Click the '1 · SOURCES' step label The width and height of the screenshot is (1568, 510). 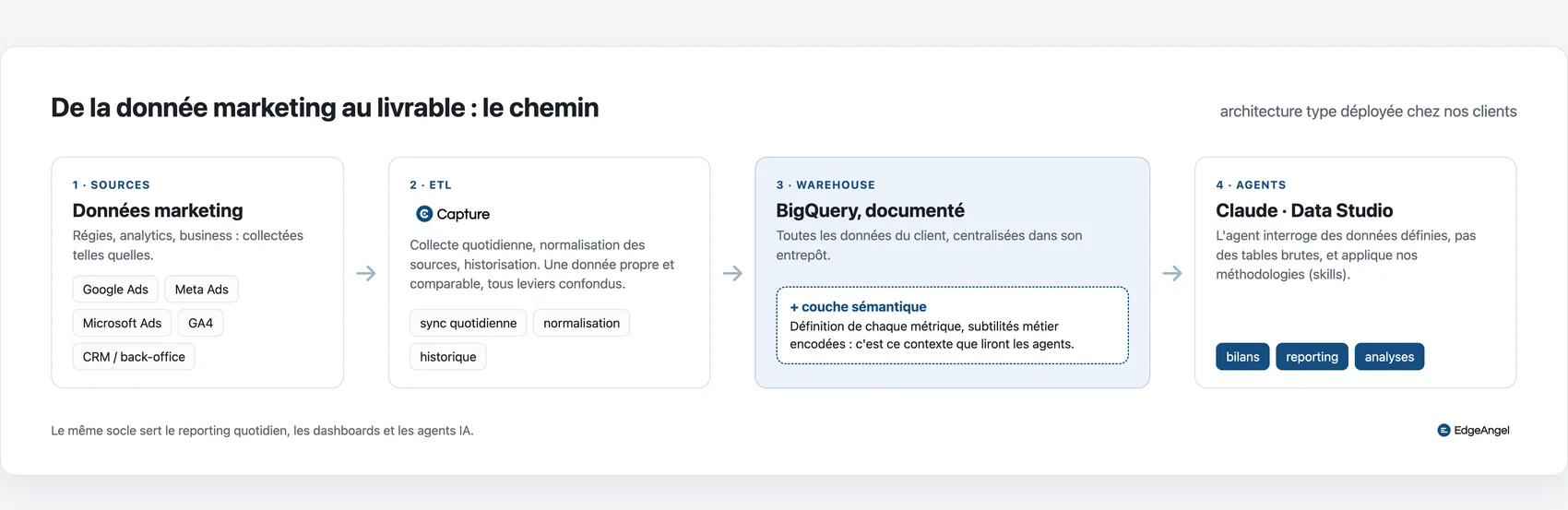[x=112, y=185]
